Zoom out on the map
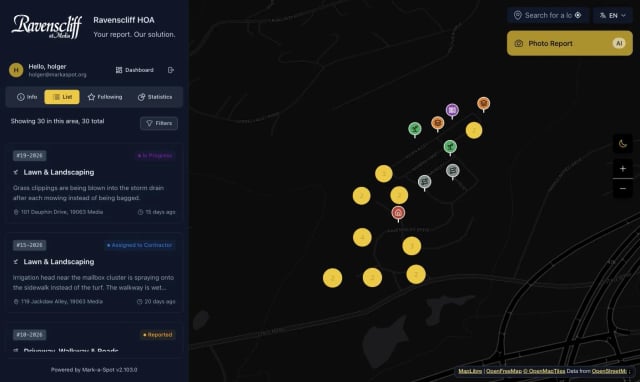The width and height of the screenshot is (640, 382). pos(622,189)
